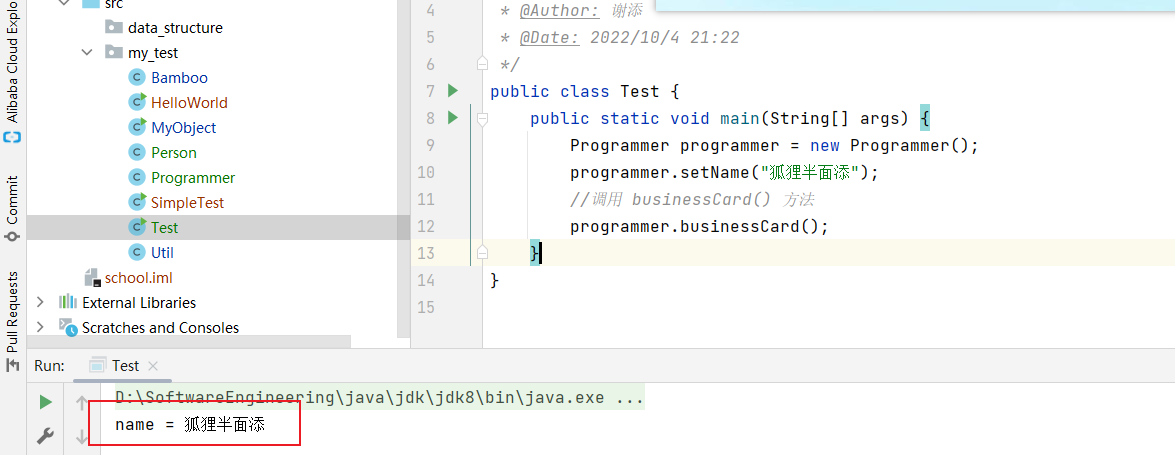Open the HelloWorld class file
The width and height of the screenshot is (1175, 455).
coord(189,103)
